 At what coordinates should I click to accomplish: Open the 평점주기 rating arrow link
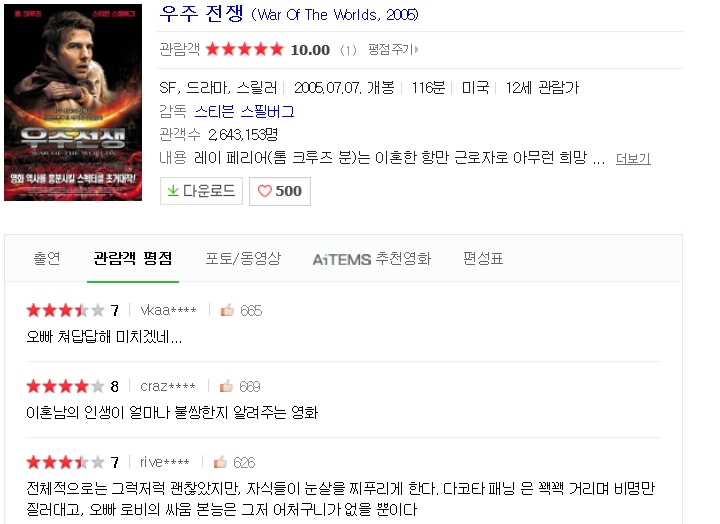point(393,49)
